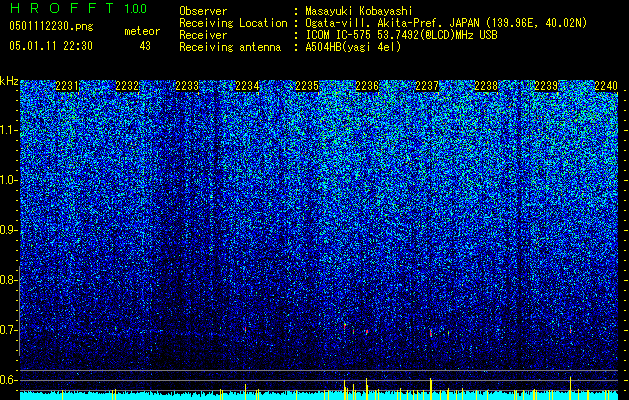
Task: Click the 1.1 frequency axis label
Action: click(8, 130)
